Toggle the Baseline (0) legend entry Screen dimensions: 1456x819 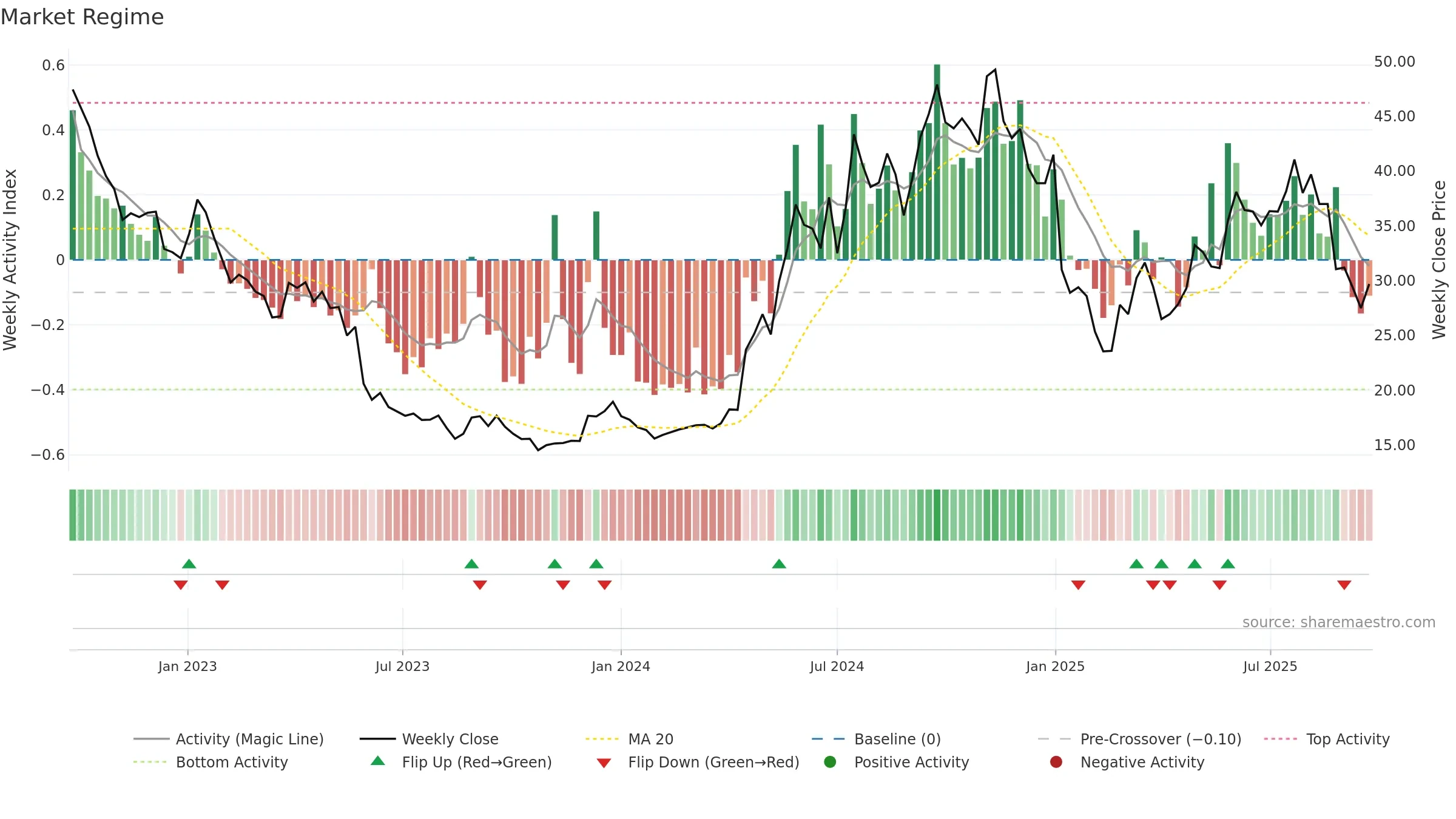click(x=876, y=739)
